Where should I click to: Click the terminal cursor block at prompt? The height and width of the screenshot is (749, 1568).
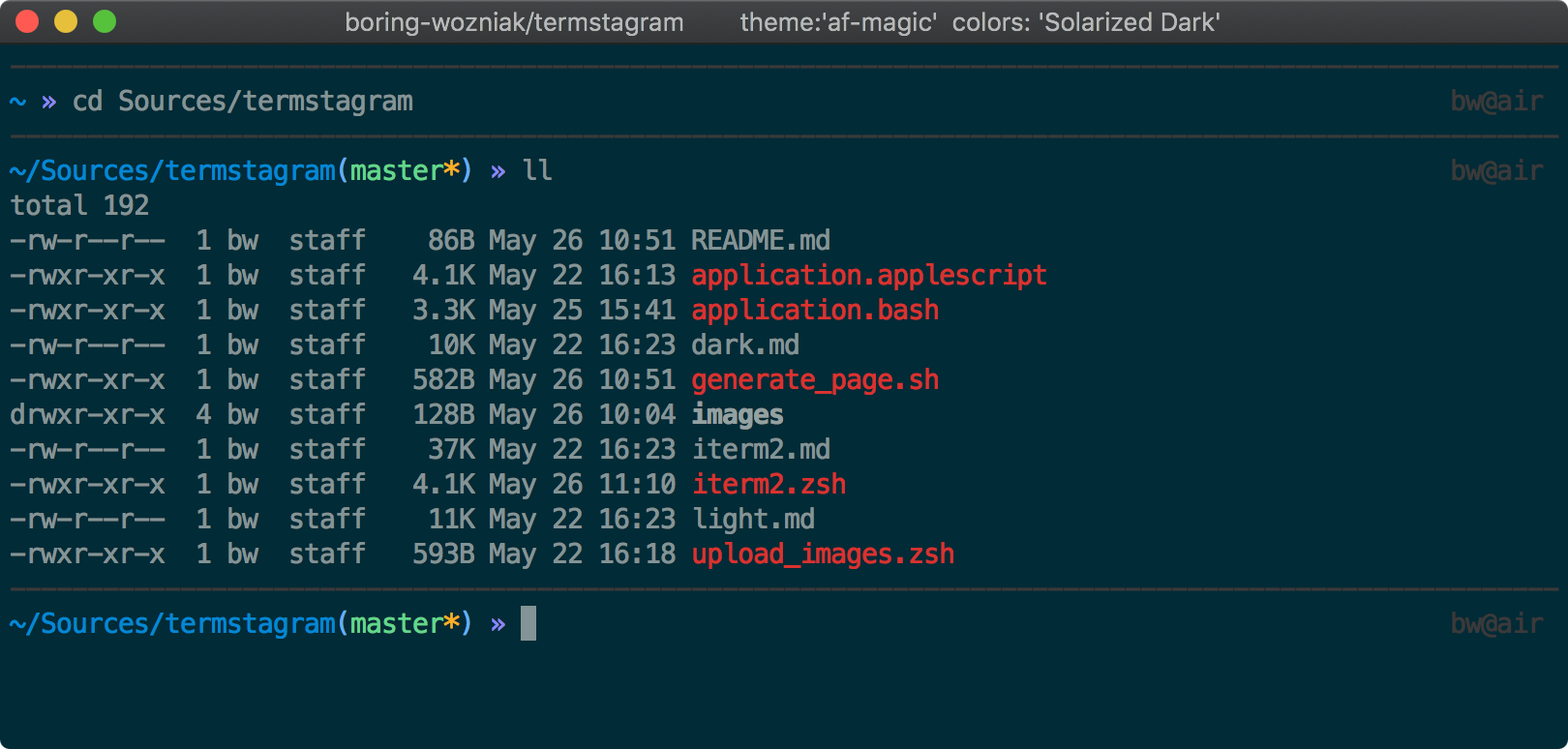(528, 623)
